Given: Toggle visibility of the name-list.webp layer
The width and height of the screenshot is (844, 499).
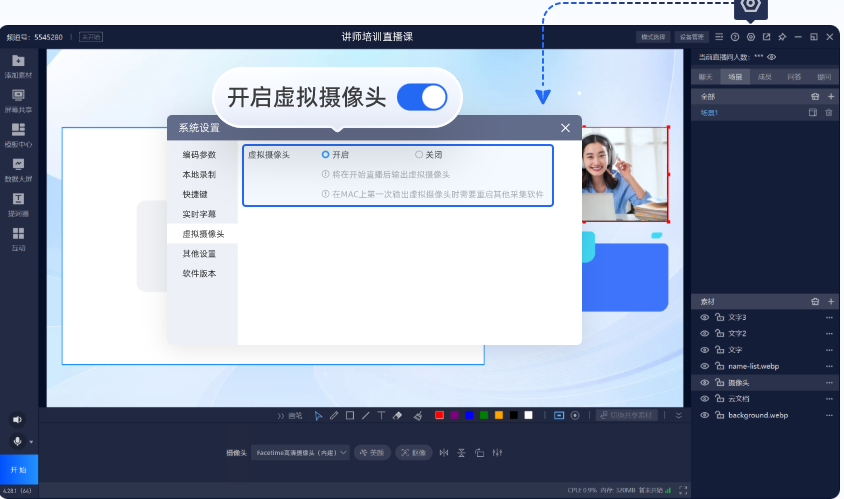Looking at the screenshot, I should pos(704,366).
